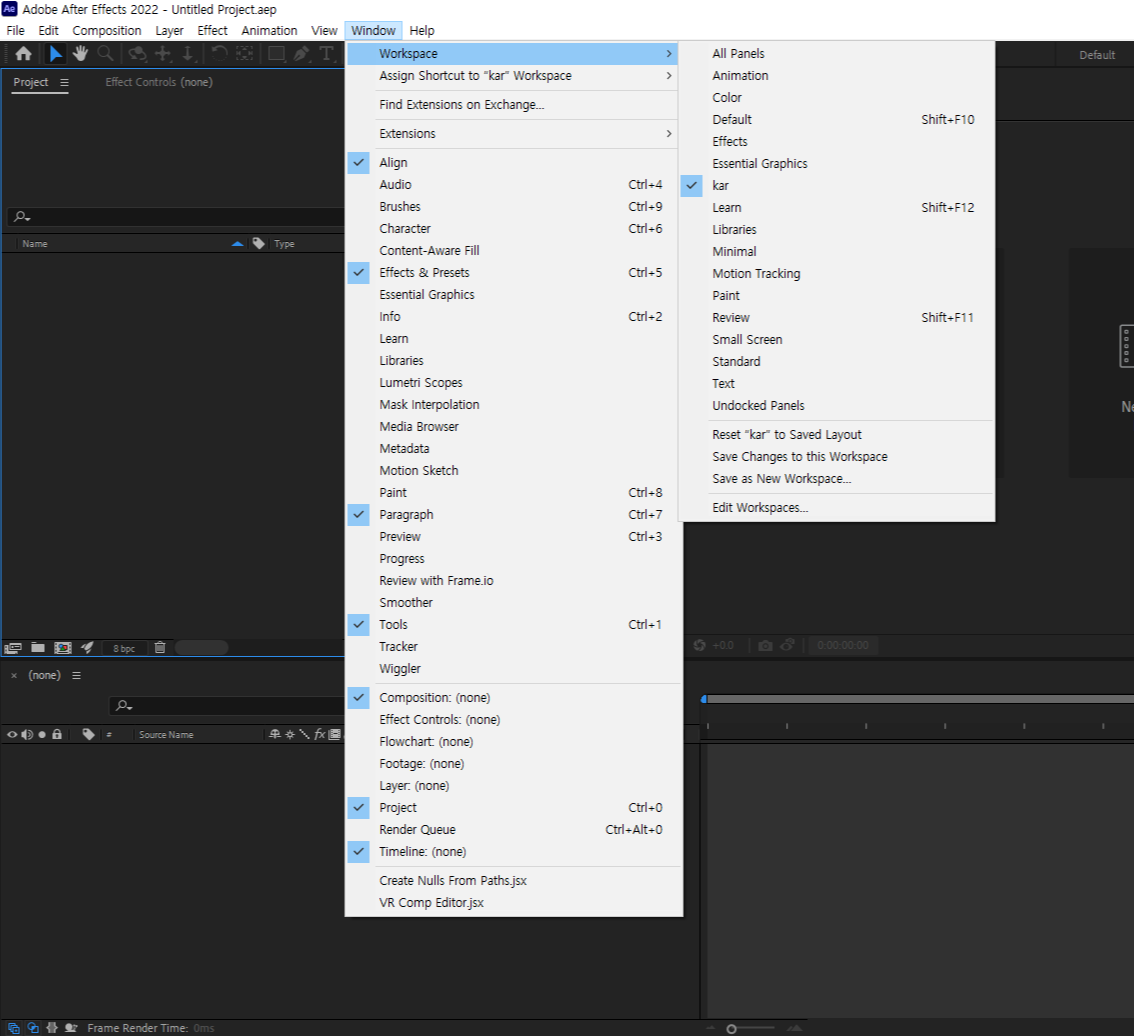Expand Assign Shortcut to "kar" Workspace submenu
1134x1036 pixels.
[512, 75]
